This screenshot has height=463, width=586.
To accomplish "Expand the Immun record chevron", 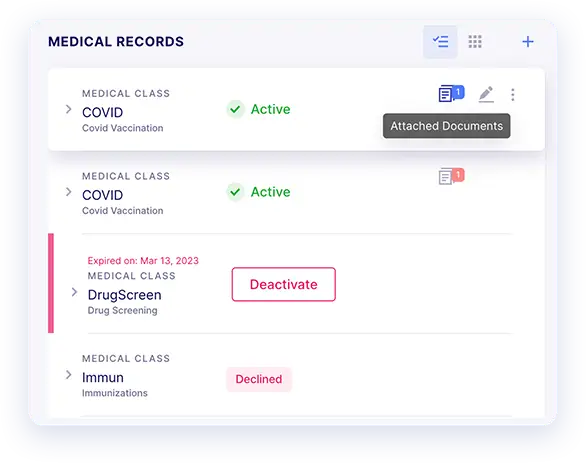I will tap(68, 375).
